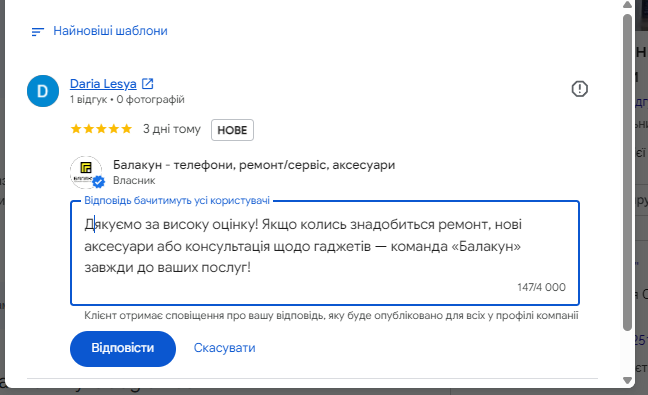Cancel the reply with Скасувати
The width and height of the screenshot is (648, 395).
224,348
